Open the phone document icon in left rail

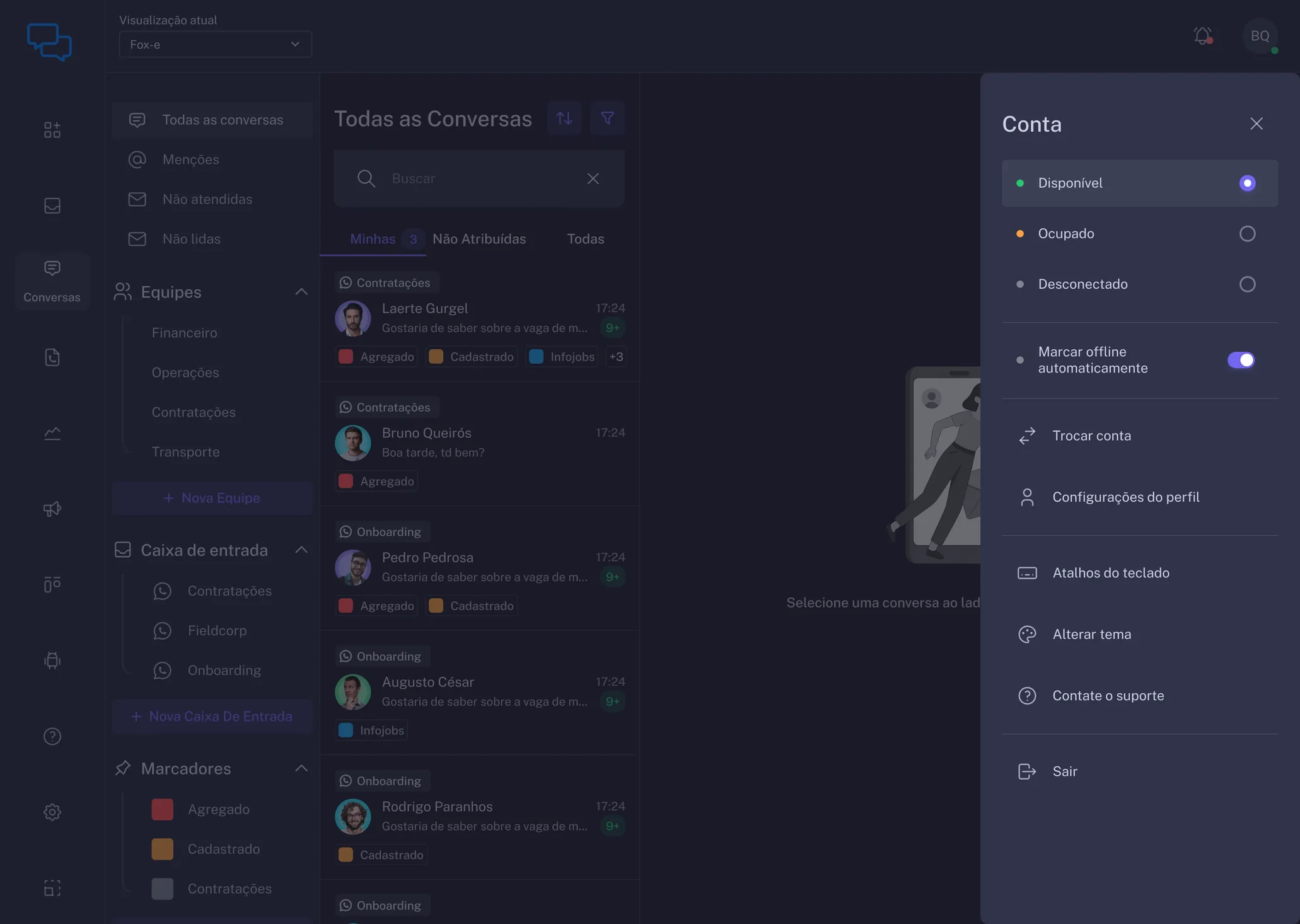52,357
